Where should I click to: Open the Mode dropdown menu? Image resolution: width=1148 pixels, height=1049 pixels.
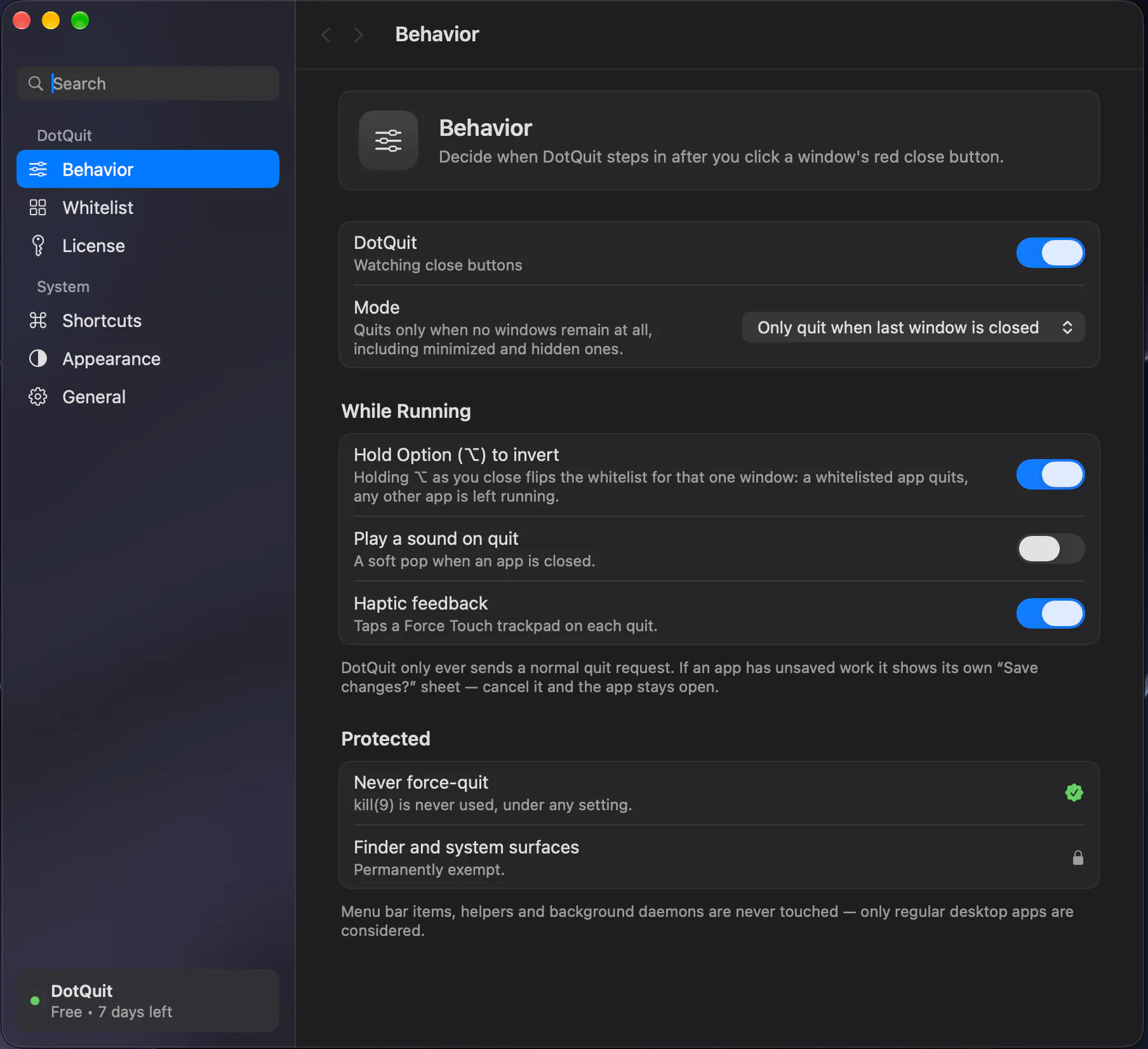click(x=913, y=327)
